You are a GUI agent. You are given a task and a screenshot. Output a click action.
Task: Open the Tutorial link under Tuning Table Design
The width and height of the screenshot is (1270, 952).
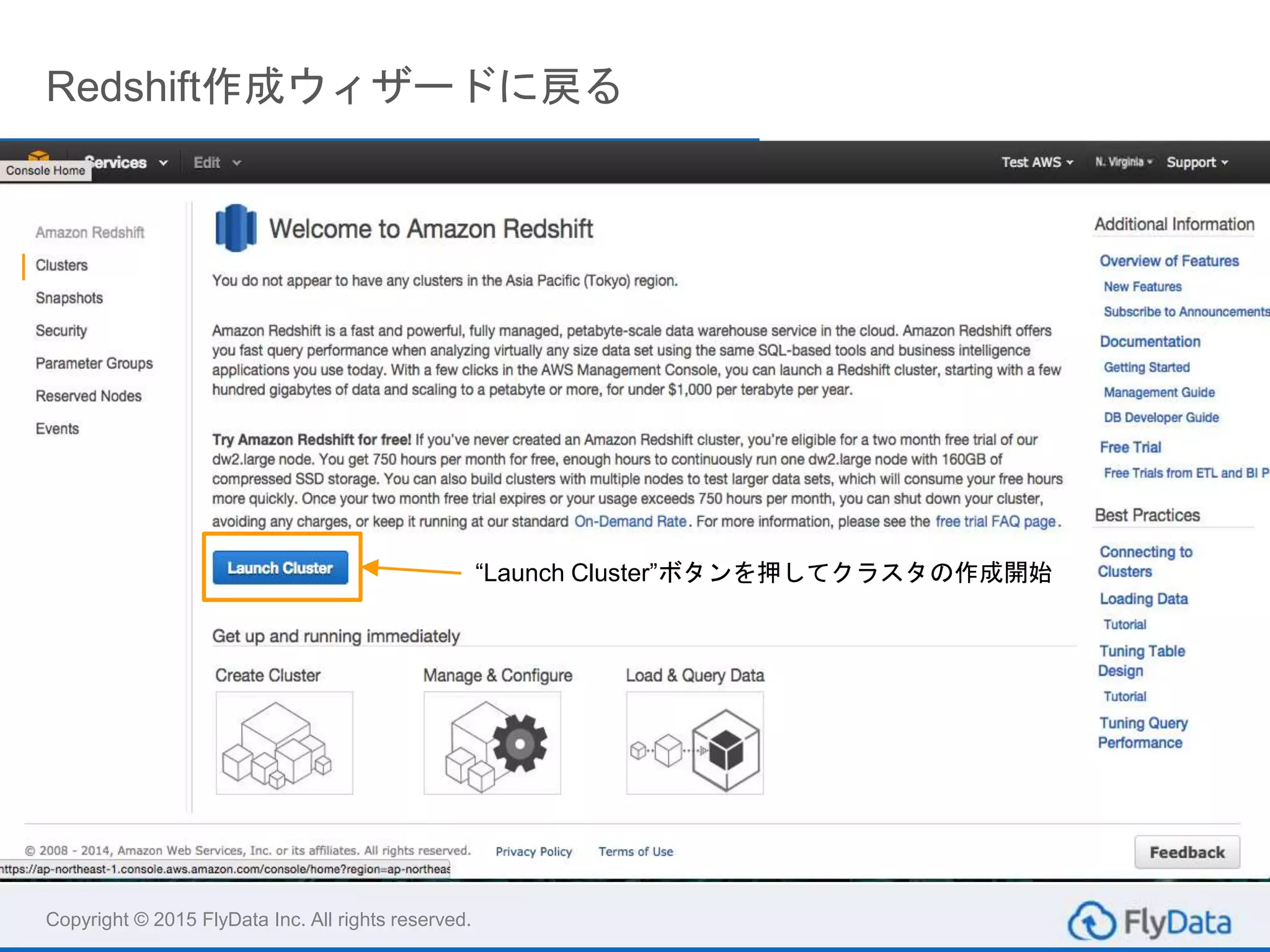1124,696
